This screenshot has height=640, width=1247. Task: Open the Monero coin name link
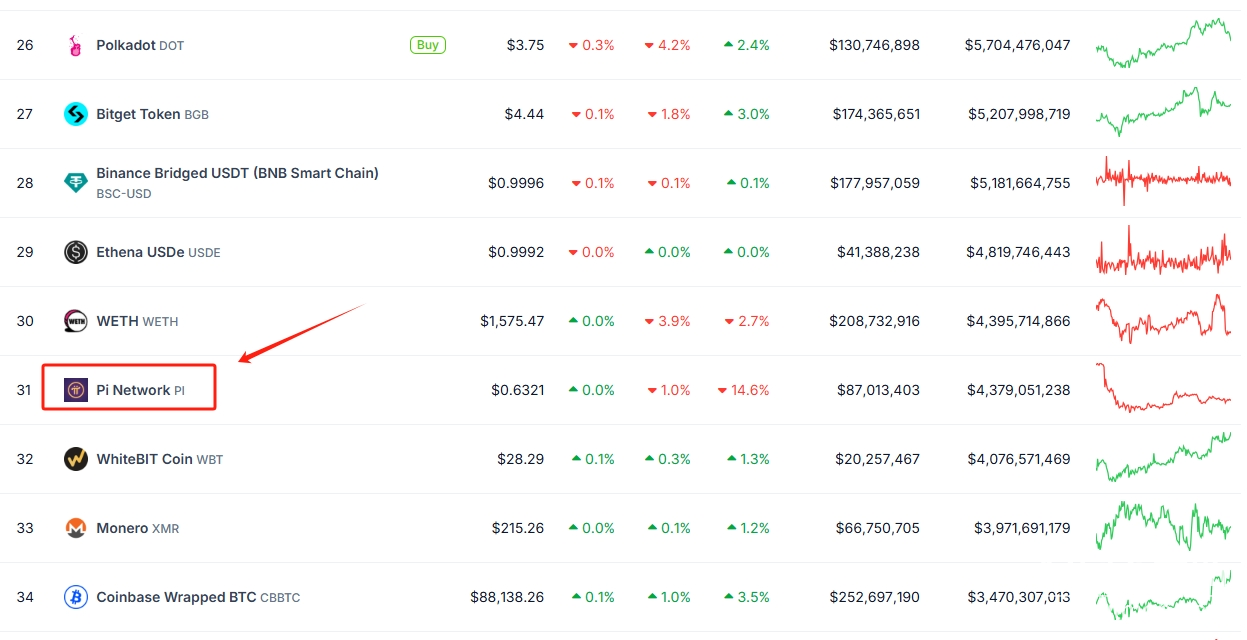pyautogui.click(x=122, y=528)
